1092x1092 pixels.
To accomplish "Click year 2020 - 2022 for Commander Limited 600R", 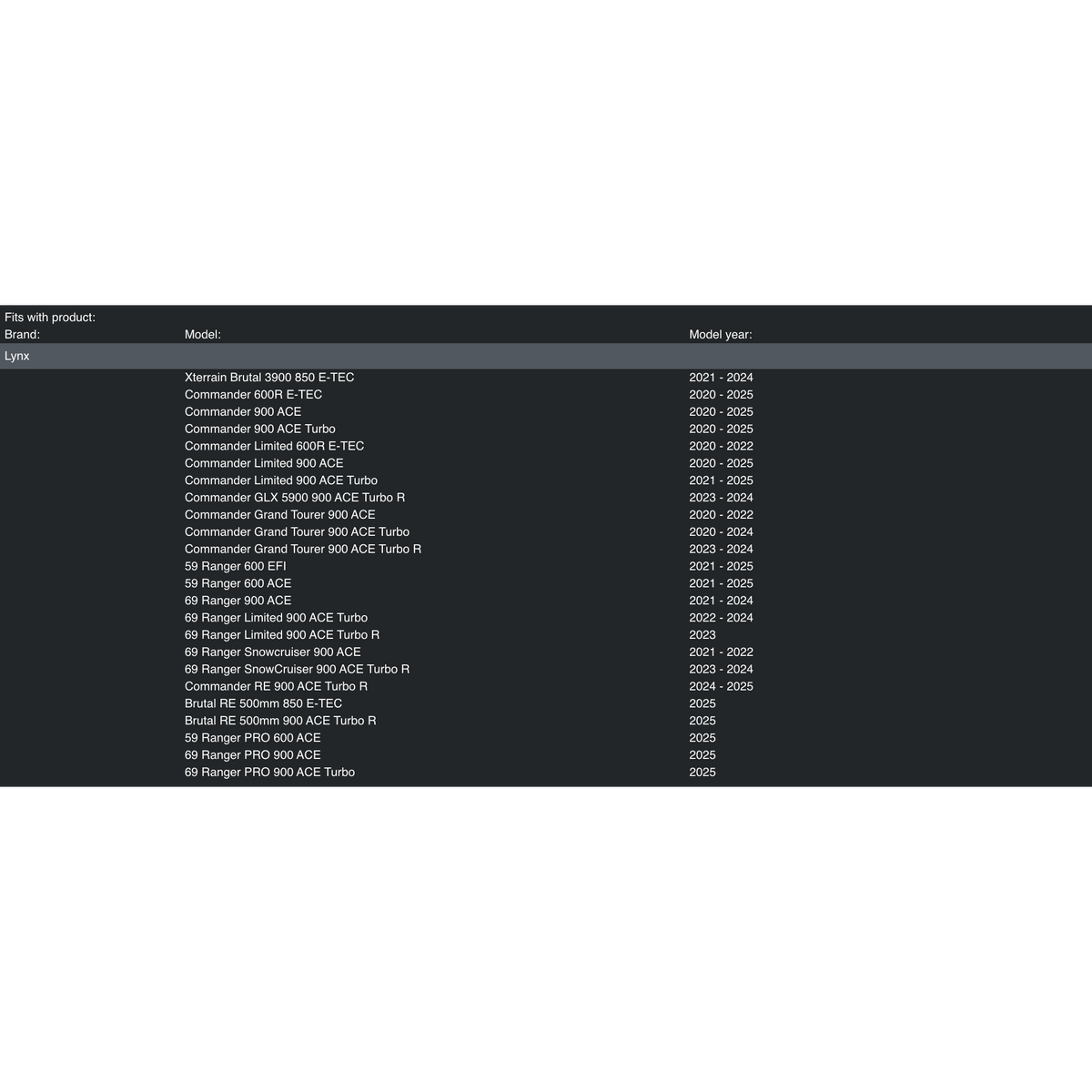I will tap(721, 446).
